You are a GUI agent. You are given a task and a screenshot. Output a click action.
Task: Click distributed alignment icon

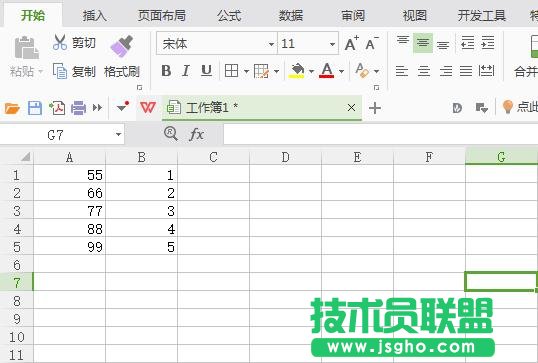486,71
